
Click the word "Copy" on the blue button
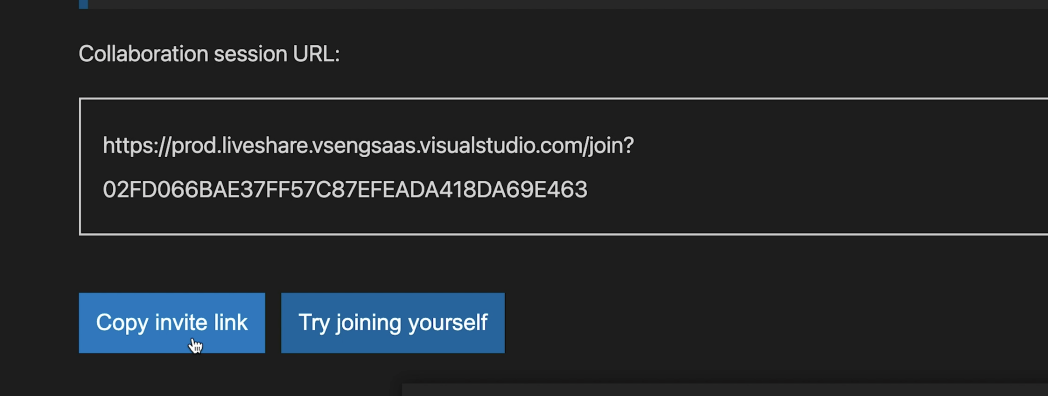coord(122,323)
